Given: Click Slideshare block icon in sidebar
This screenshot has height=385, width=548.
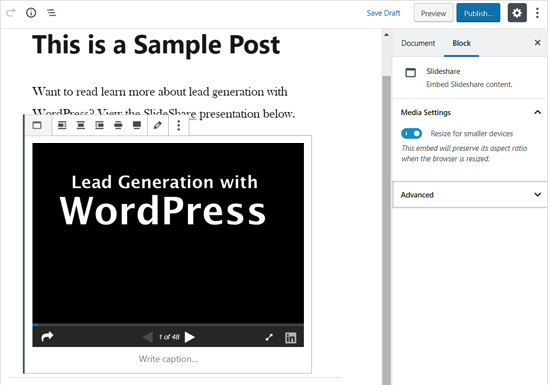Looking at the screenshot, I should tap(411, 73).
